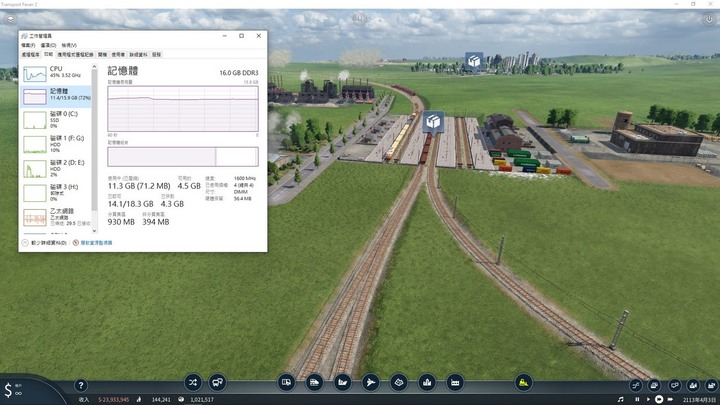Click the round menu button at top left
720x405 pixels.
11,19
